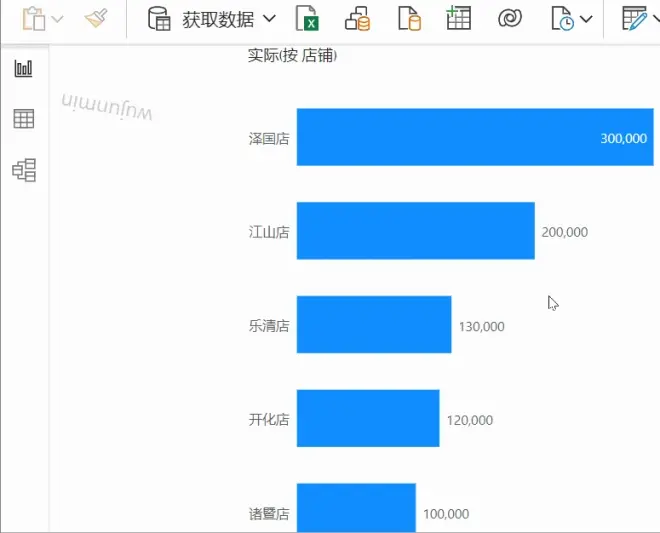
Task: Click the chart title 实际(按 店铺)
Action: coord(293,55)
